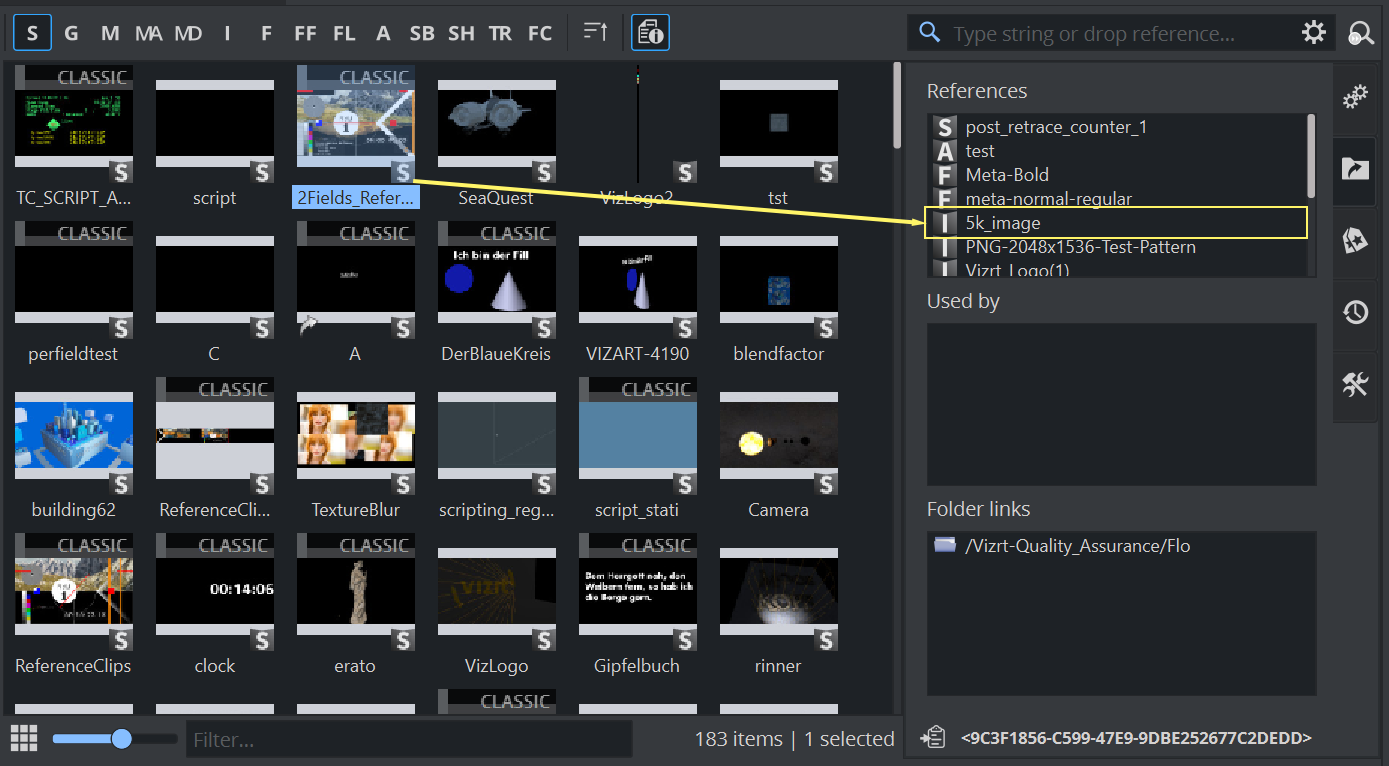Open the history clock side tab
This screenshot has width=1389, height=766.
coord(1355,312)
